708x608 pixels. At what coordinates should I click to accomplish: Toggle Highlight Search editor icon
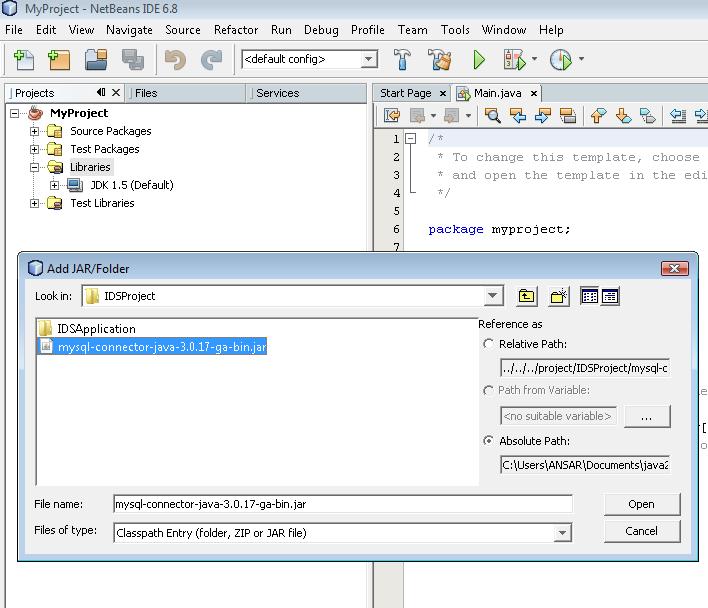coord(568,116)
